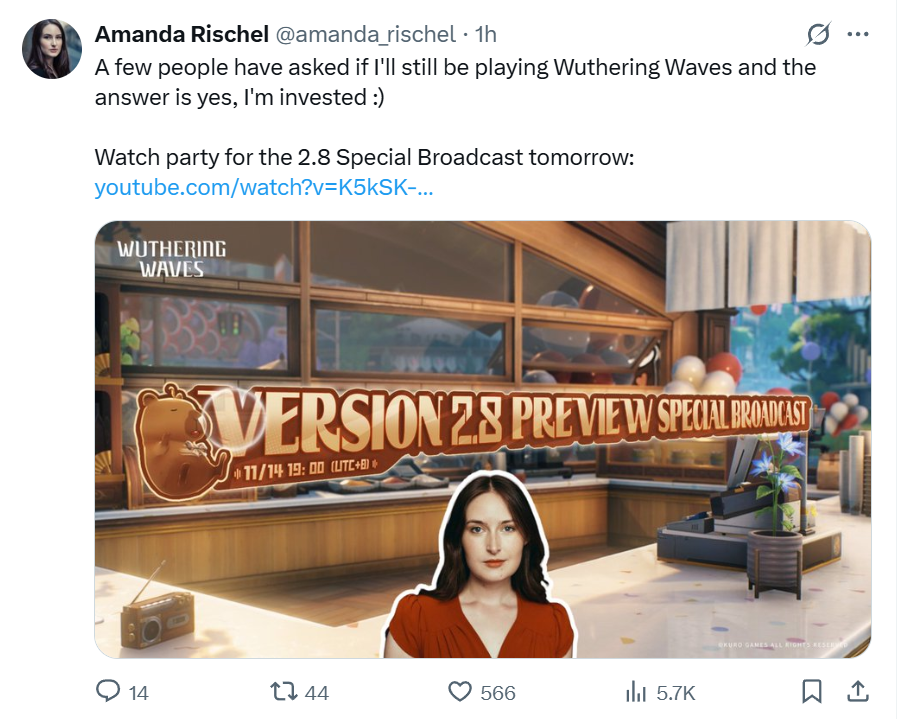Like the post with the heart icon
Screen dimensions: 903x719
[460, 691]
